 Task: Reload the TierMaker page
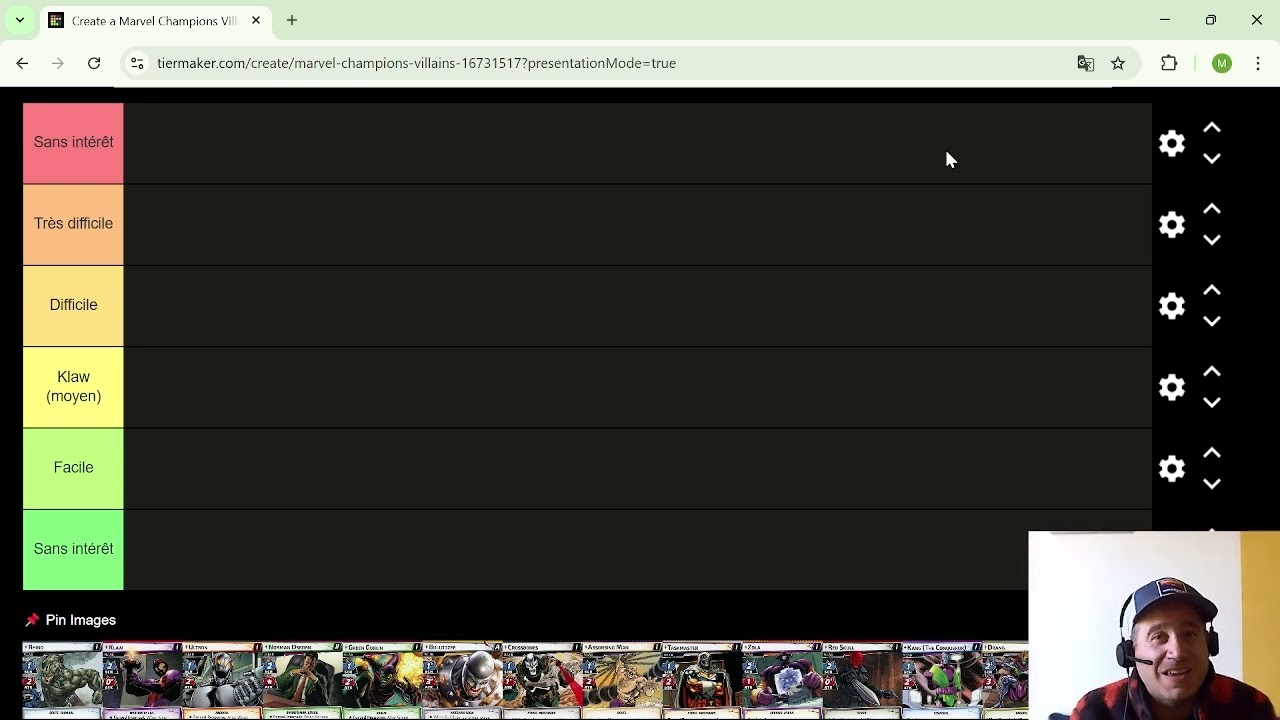94,63
